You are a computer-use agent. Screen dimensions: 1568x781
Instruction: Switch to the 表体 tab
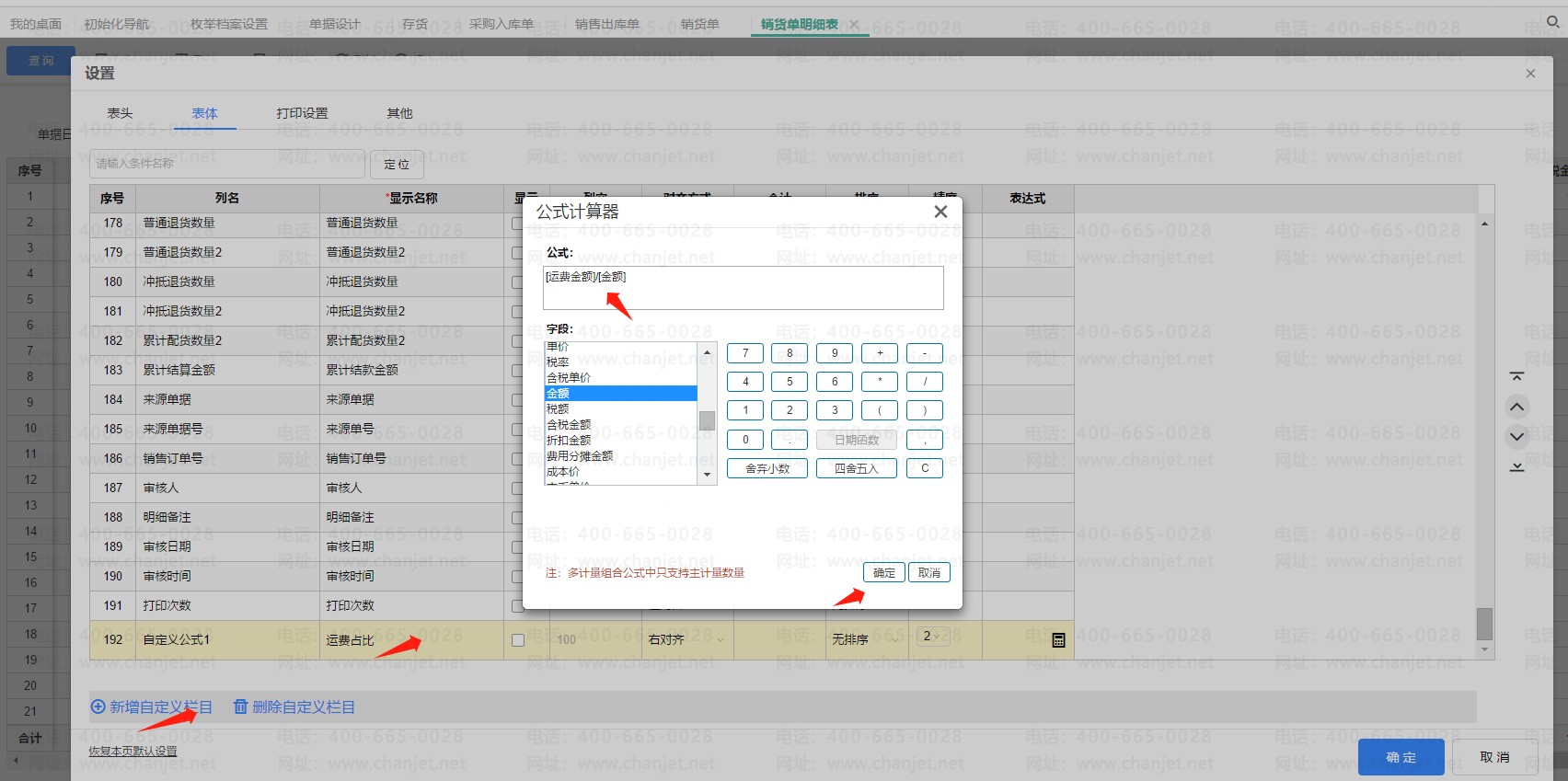pyautogui.click(x=204, y=113)
